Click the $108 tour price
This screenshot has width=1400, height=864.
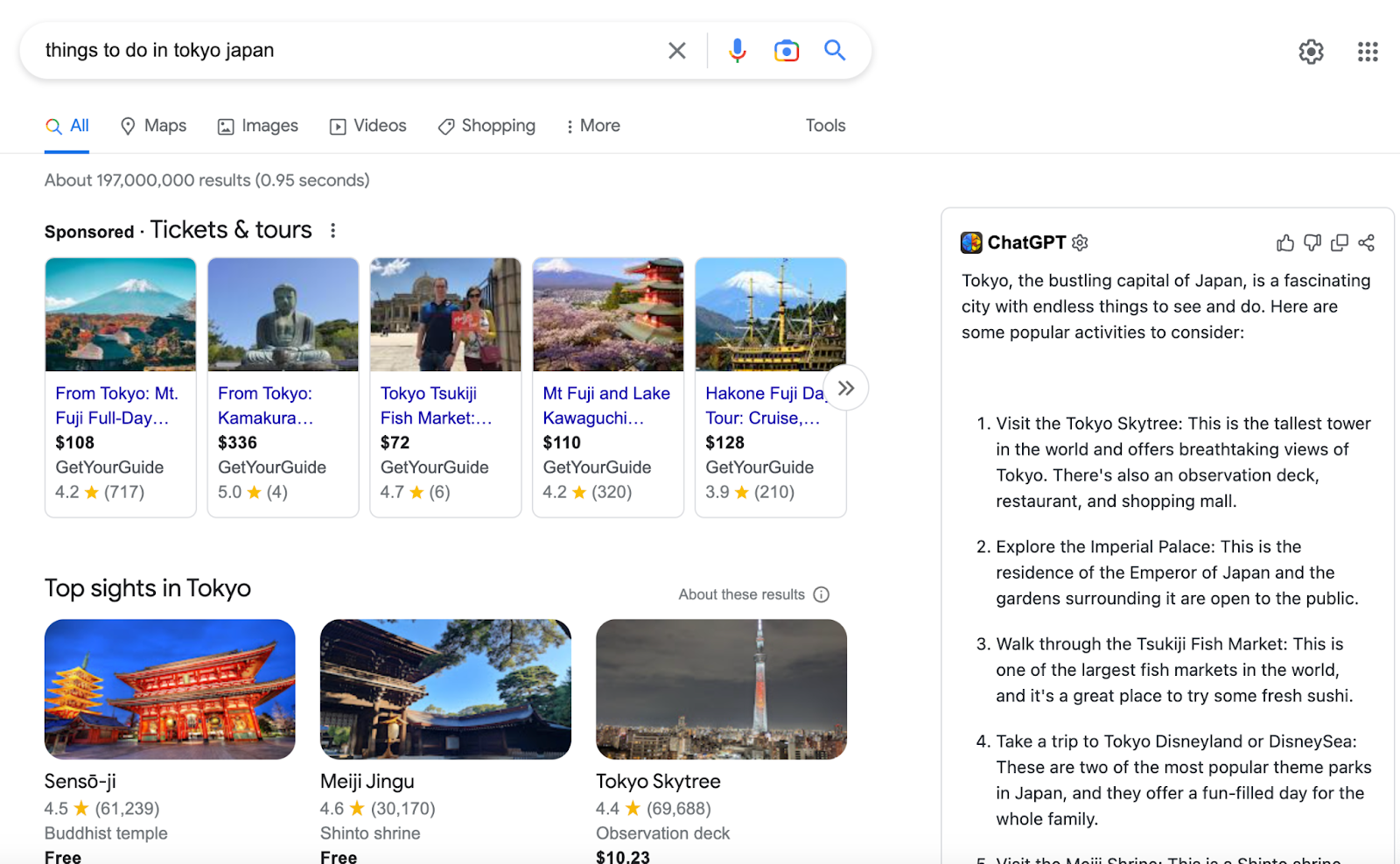pos(75,443)
